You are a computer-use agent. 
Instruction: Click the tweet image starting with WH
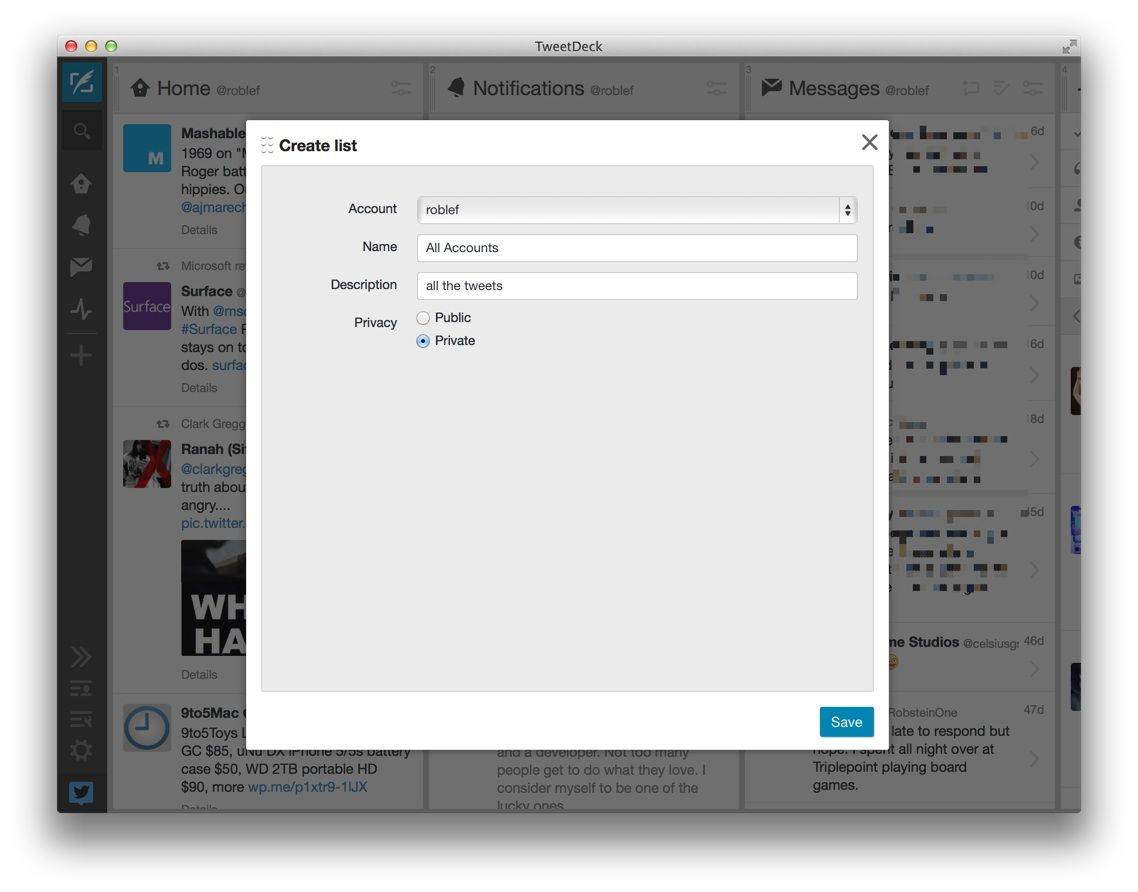(x=213, y=598)
